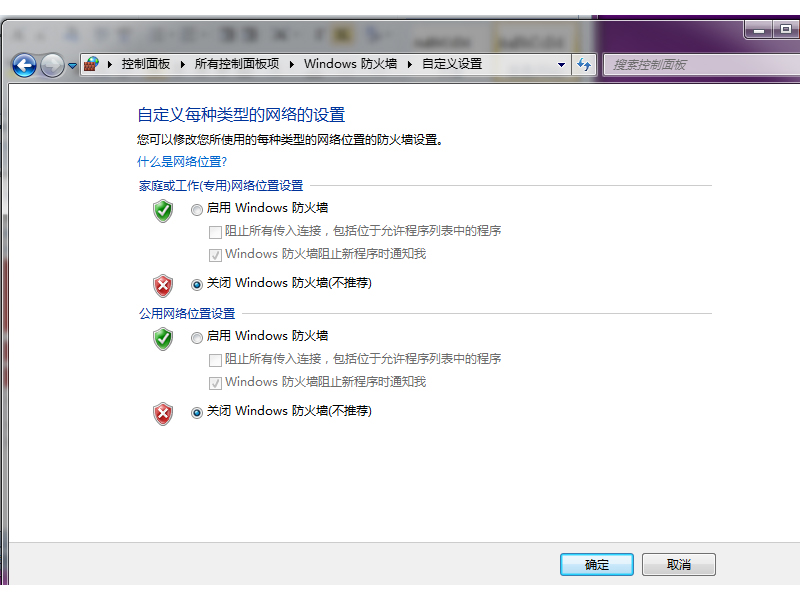This screenshot has height=600, width=800.
Task: Click the greyed Forward arrow button
Action: click(52, 65)
